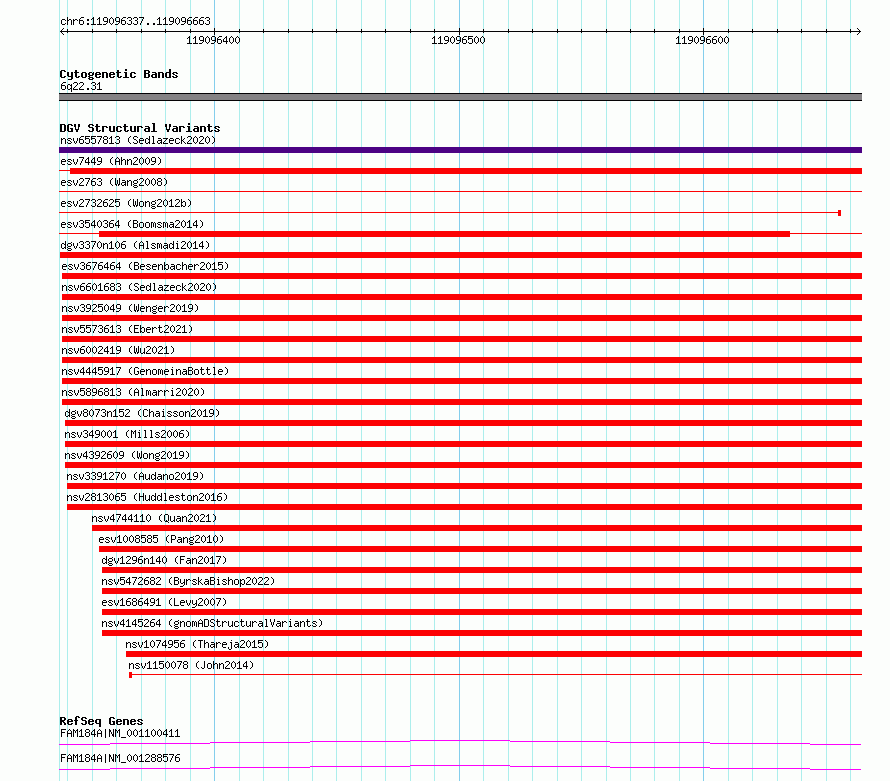Click the magenta line of FAM184A|NM_001288576
The height and width of the screenshot is (781, 890).
pos(460,767)
